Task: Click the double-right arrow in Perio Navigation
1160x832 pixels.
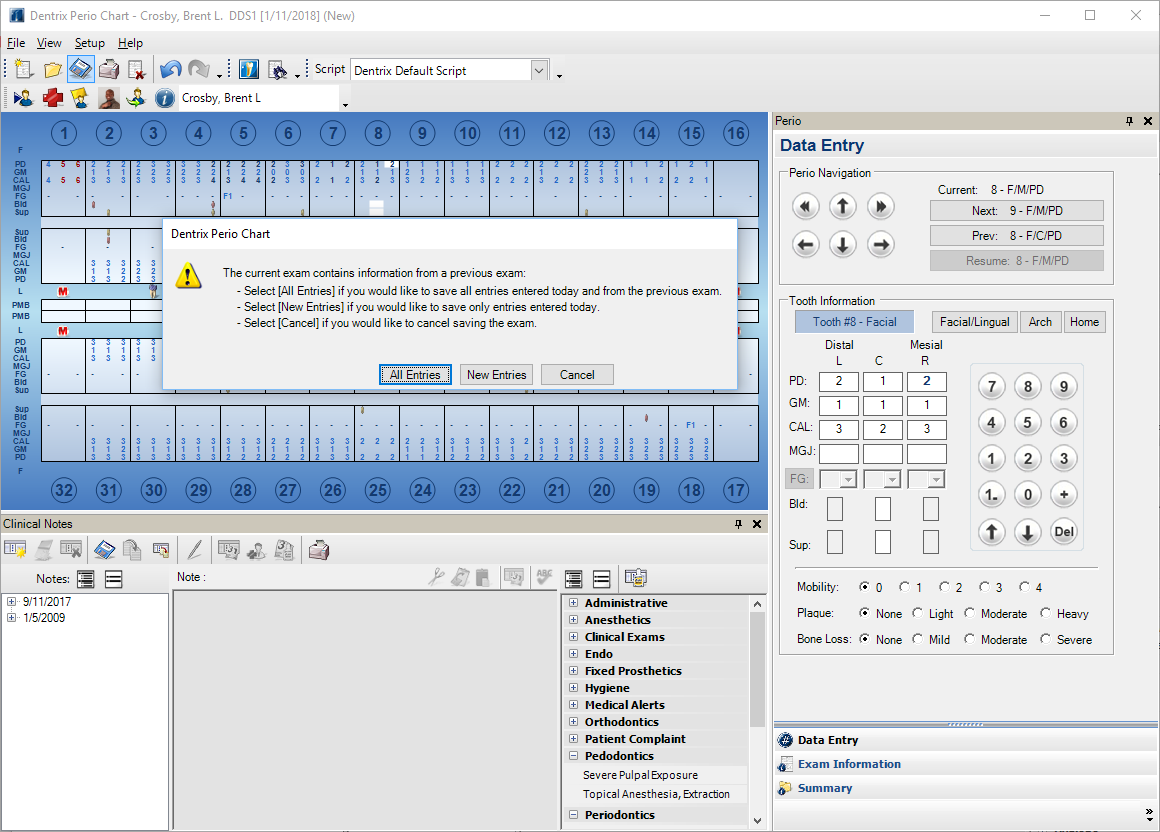Action: coord(880,206)
